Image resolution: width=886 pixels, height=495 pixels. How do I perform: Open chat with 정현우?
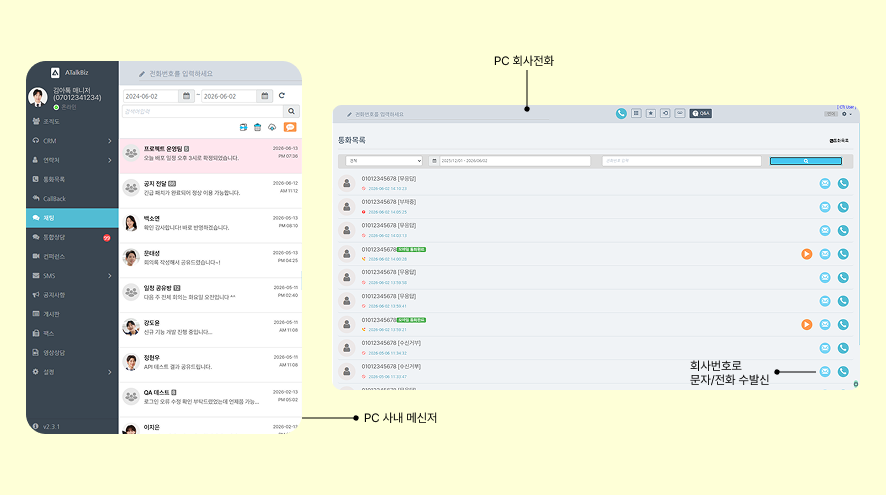point(210,364)
